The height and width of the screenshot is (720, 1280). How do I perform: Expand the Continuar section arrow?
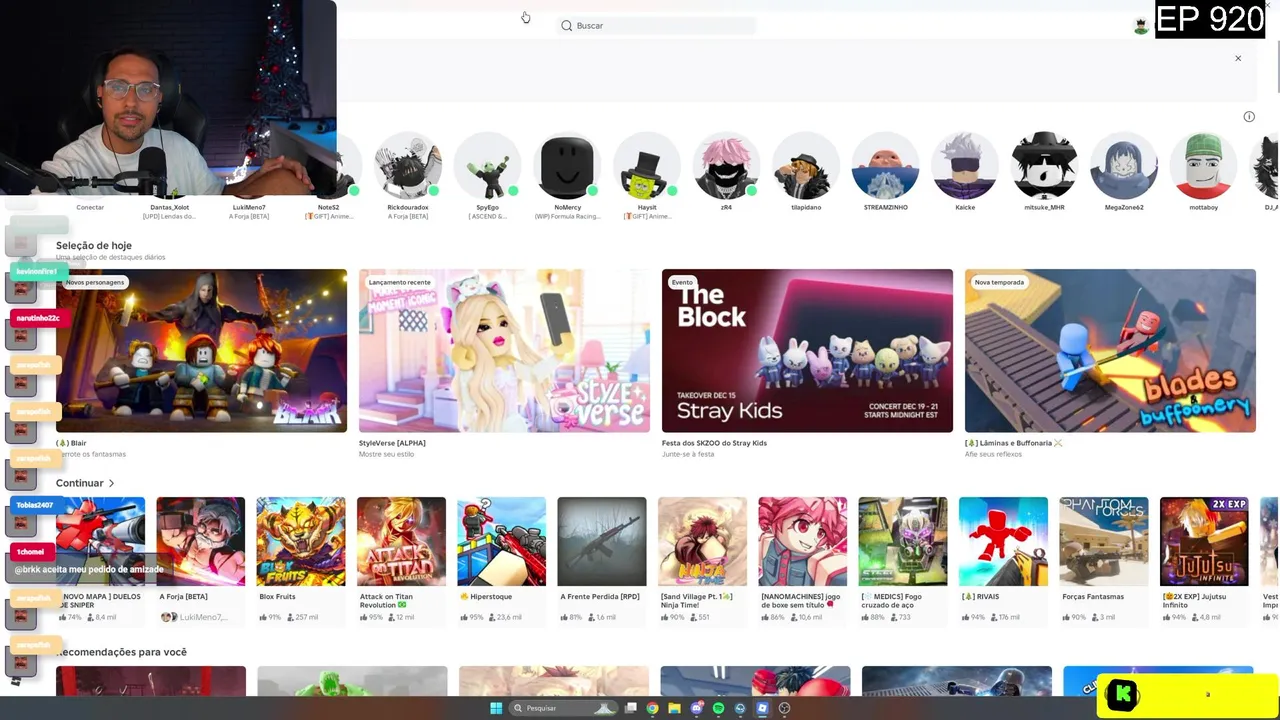(x=111, y=483)
